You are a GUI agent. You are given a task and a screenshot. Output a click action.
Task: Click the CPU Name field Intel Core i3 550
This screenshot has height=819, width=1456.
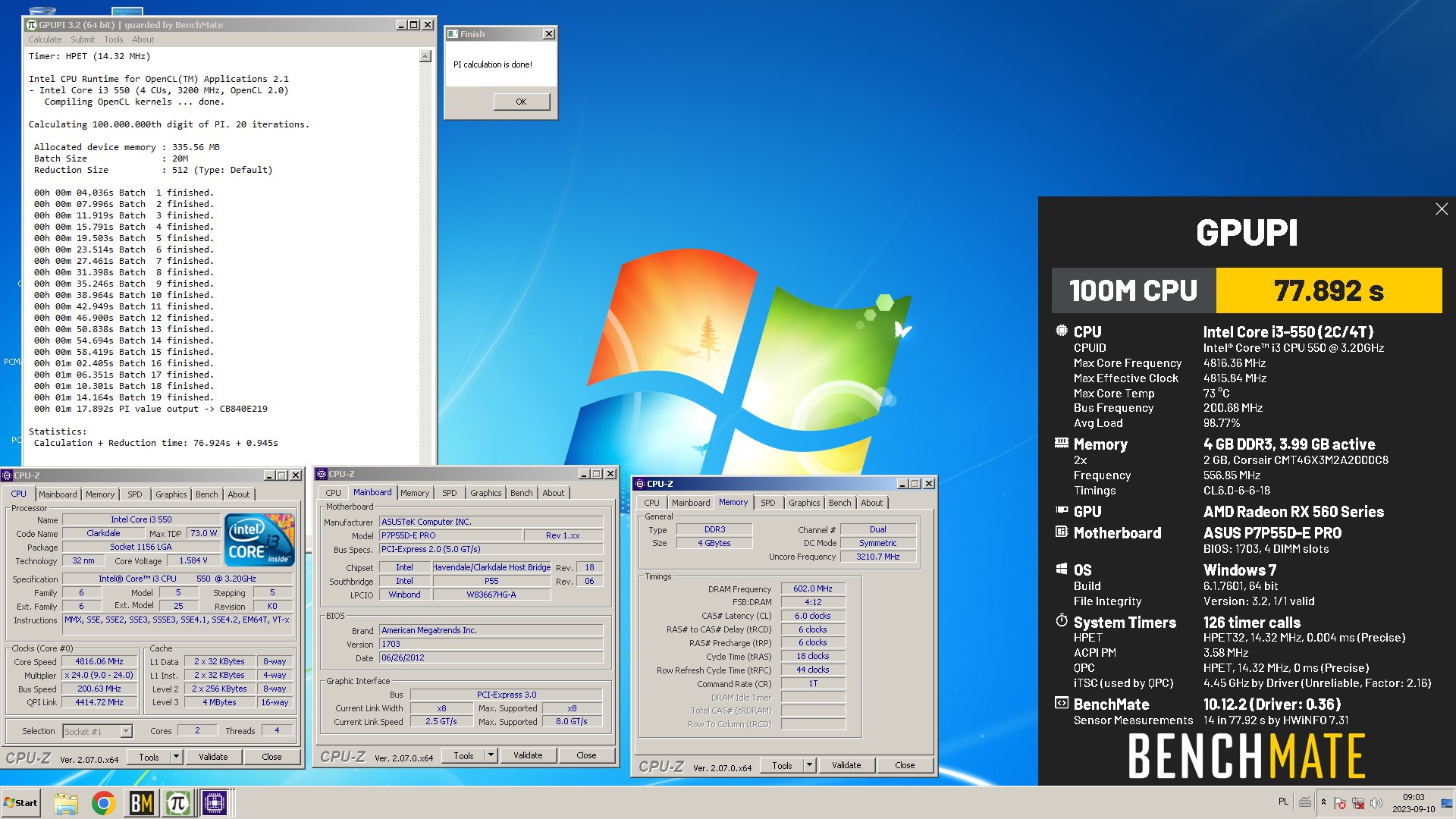coord(141,519)
